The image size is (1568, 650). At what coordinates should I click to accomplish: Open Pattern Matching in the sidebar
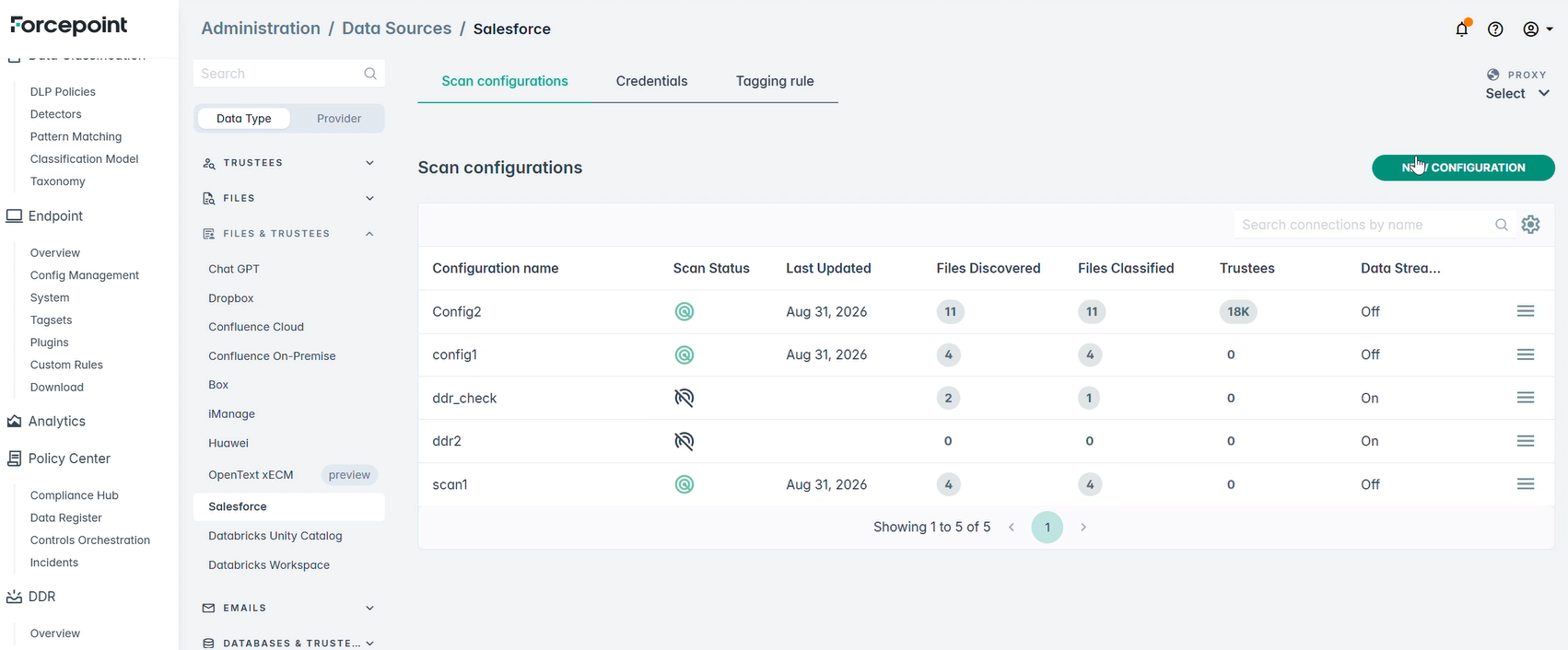tap(76, 136)
